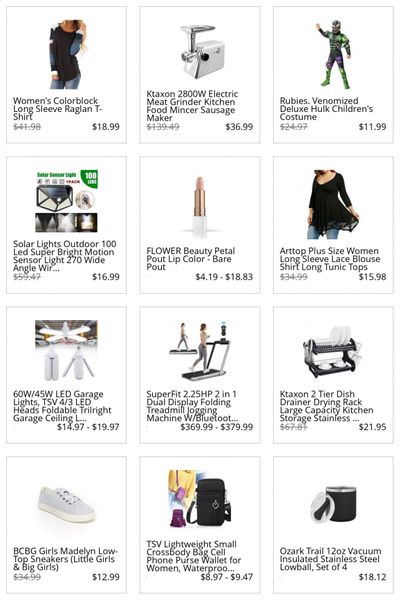
Task: Click the $18.12 price on Ozark Trail
Action: click(x=372, y=577)
